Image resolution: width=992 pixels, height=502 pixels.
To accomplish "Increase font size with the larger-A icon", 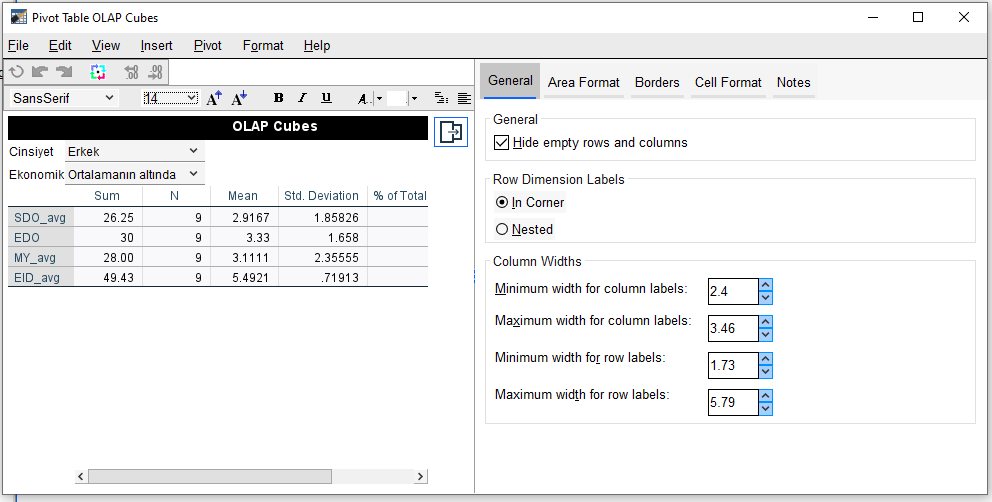I will [x=214, y=98].
